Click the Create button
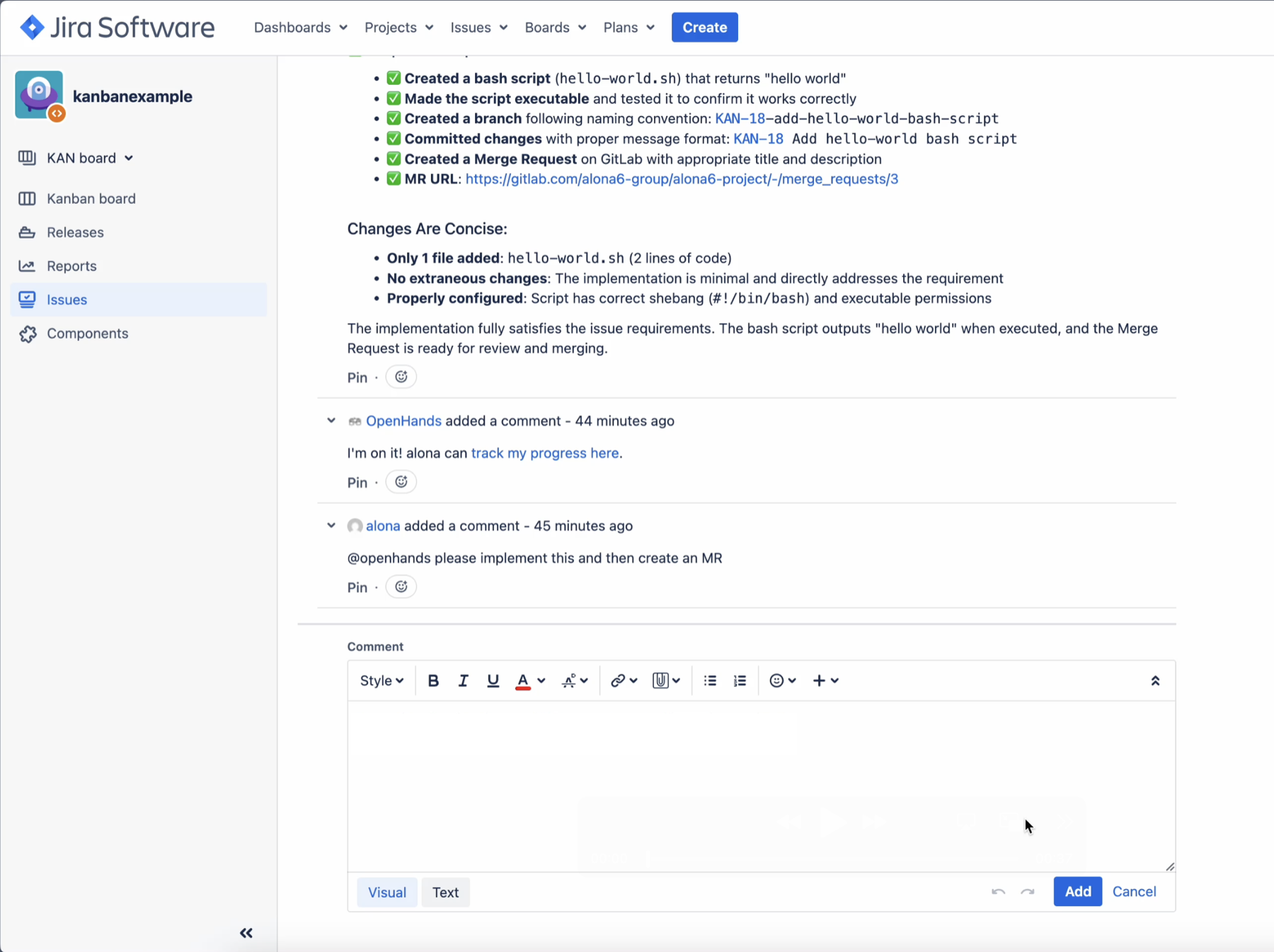The image size is (1274, 952). [x=704, y=28]
